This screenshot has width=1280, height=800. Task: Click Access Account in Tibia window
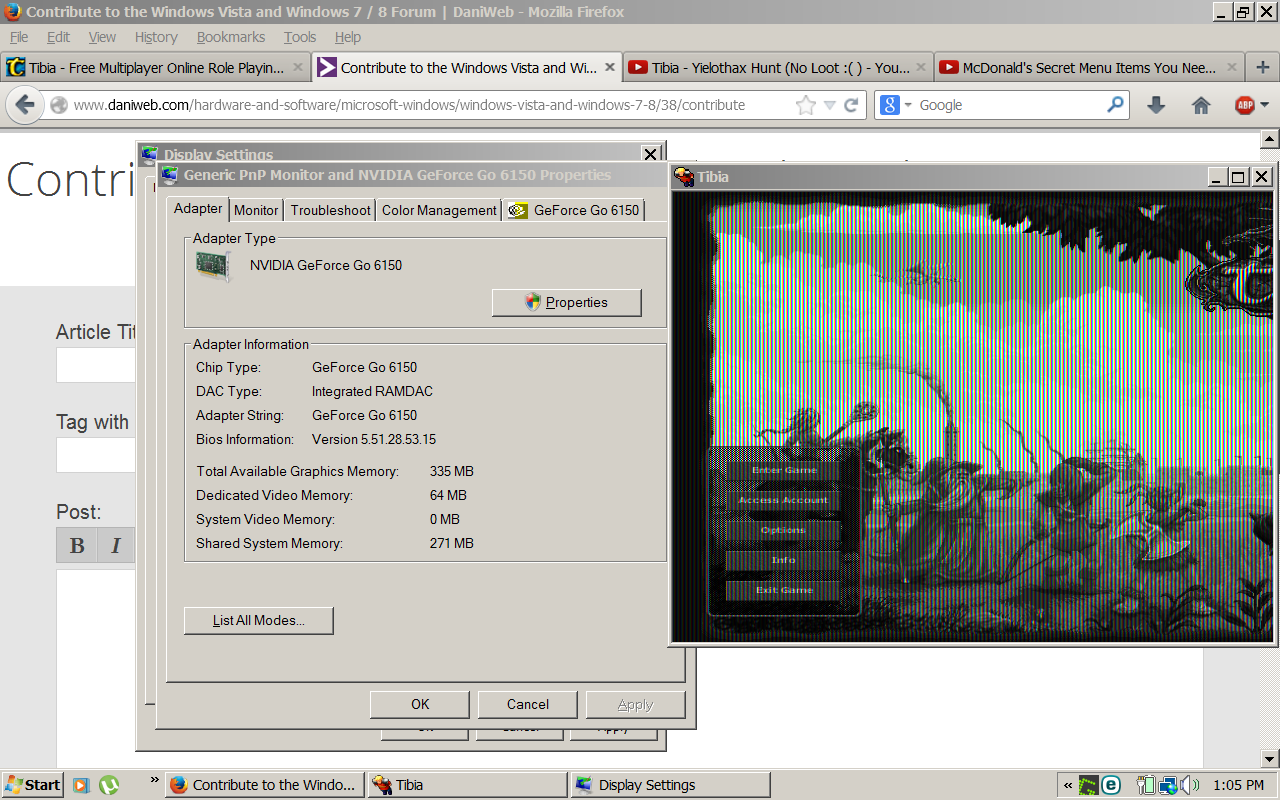pos(784,500)
